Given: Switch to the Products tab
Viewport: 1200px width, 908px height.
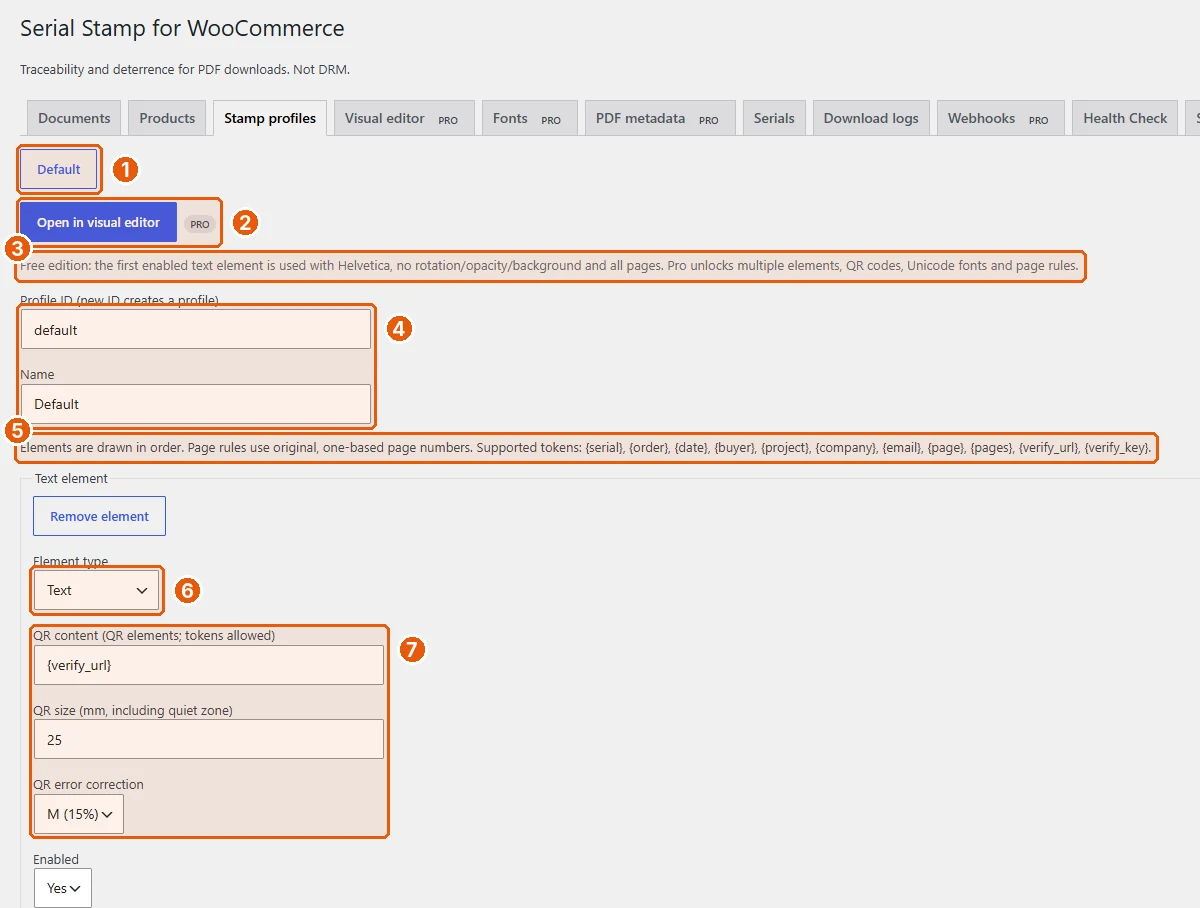Looking at the screenshot, I should coord(167,118).
